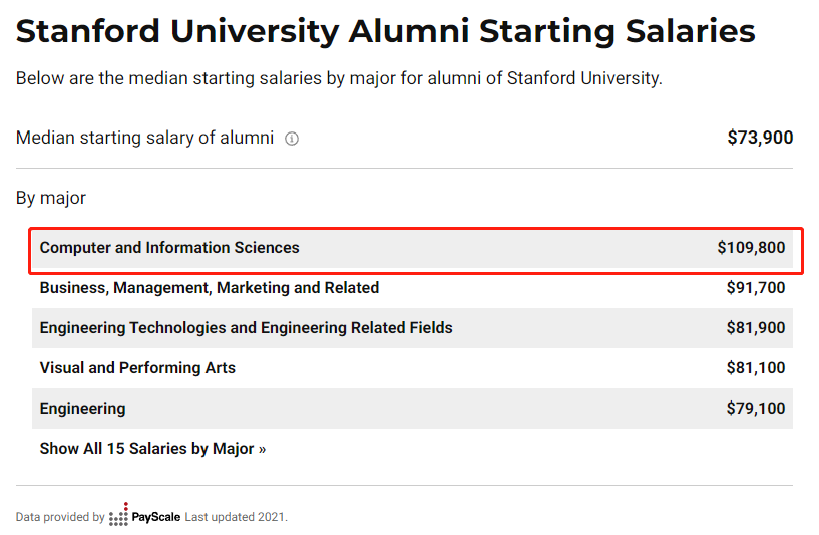Click the $79,100 Engineering salary
Image resolution: width=819 pixels, height=535 pixels.
(x=756, y=409)
